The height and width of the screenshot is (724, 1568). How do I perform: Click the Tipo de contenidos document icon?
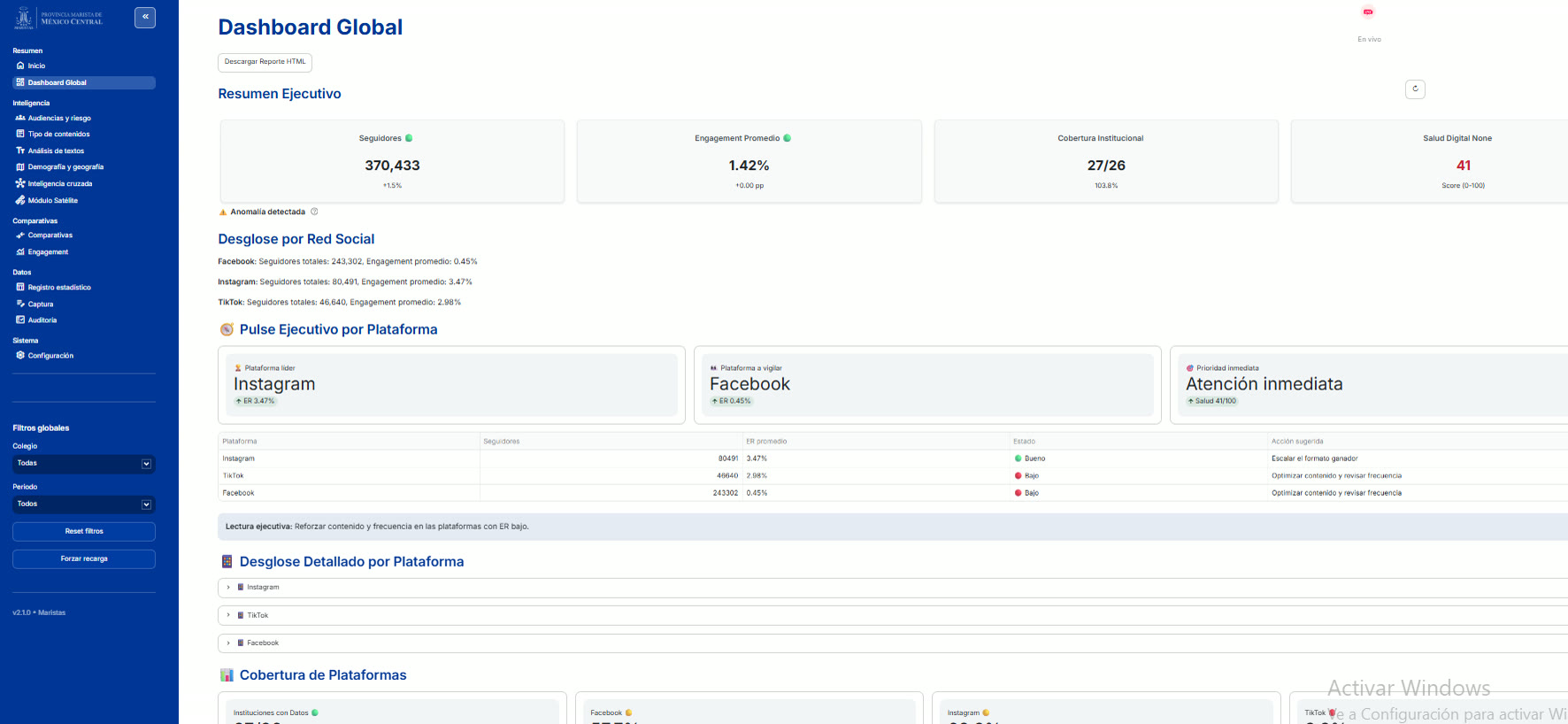click(x=20, y=134)
